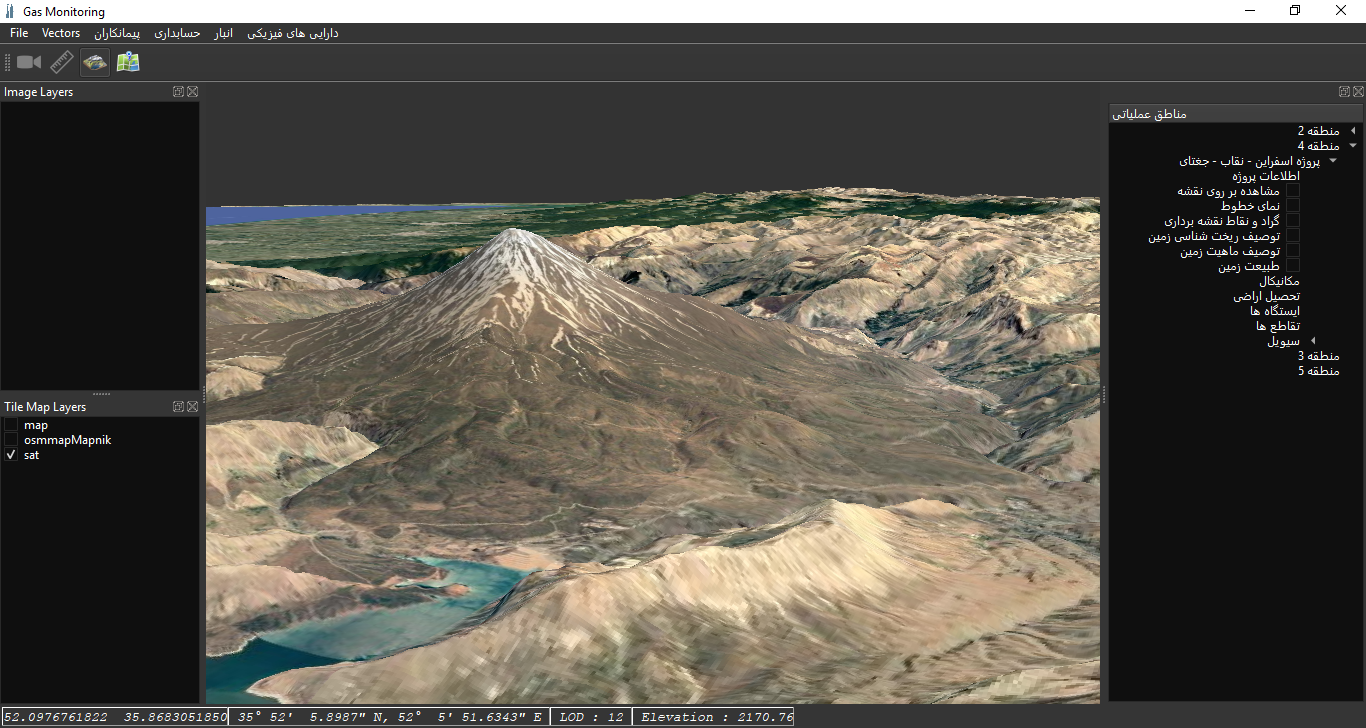The image size is (1366, 728).
Task: Expand the منطقه 2 tree node
Action: (1352, 131)
